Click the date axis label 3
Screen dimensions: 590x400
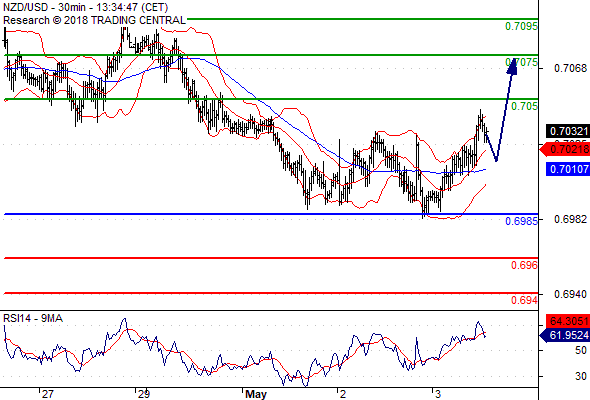[438, 394]
